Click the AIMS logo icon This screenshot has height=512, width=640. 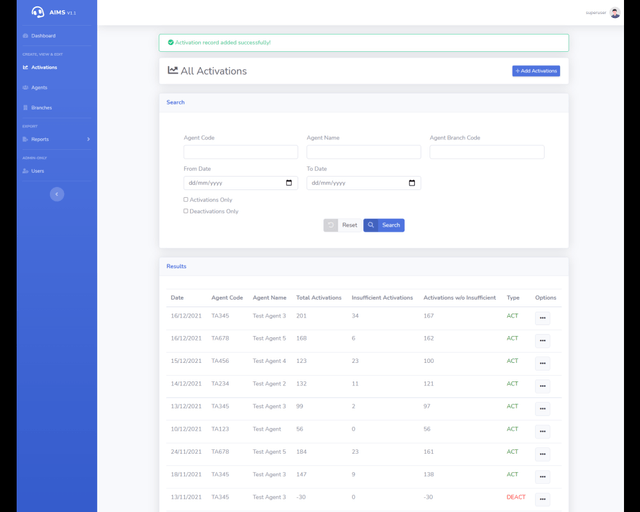point(38,12)
